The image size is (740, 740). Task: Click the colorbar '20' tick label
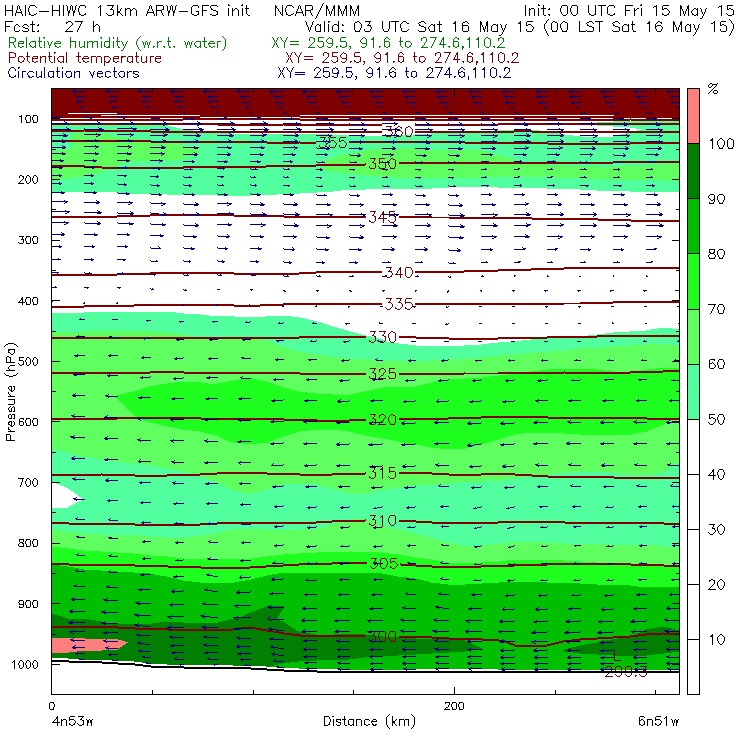716,585
